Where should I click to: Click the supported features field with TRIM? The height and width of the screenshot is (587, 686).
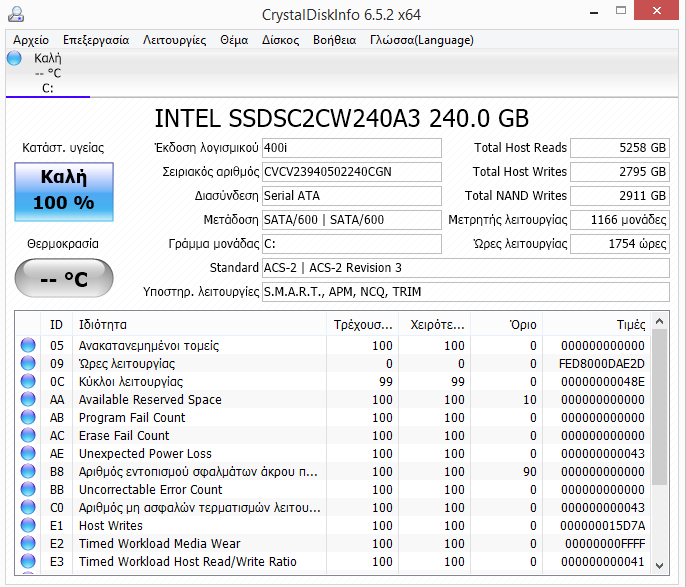tap(466, 292)
